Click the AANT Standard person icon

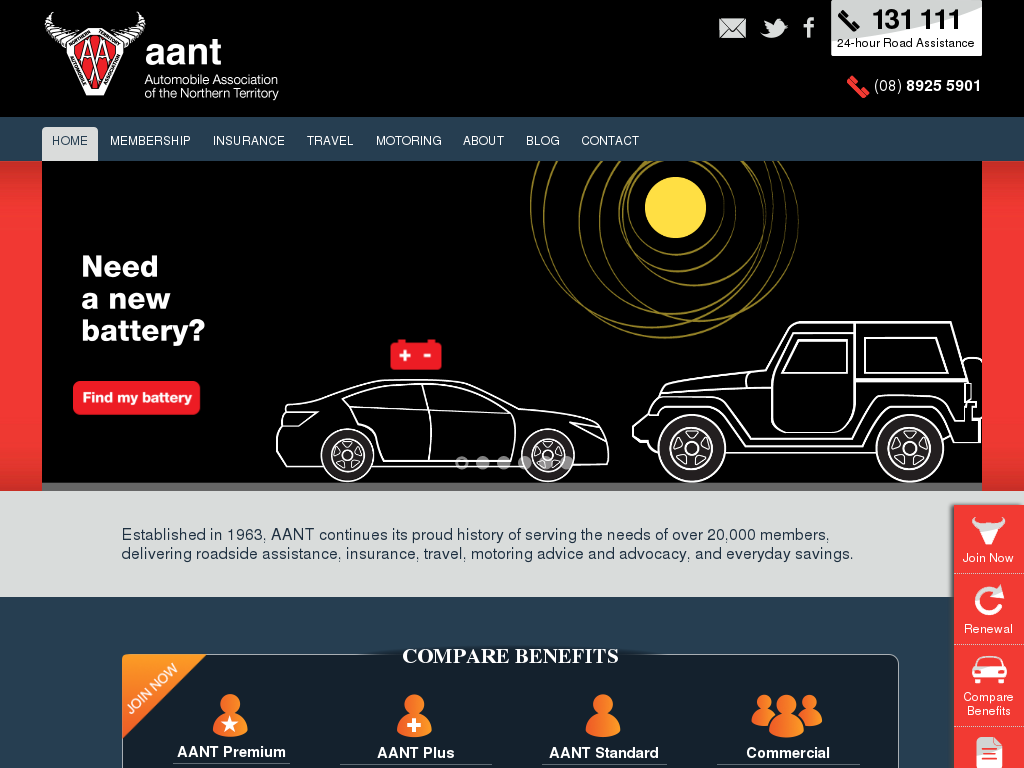[x=602, y=715]
